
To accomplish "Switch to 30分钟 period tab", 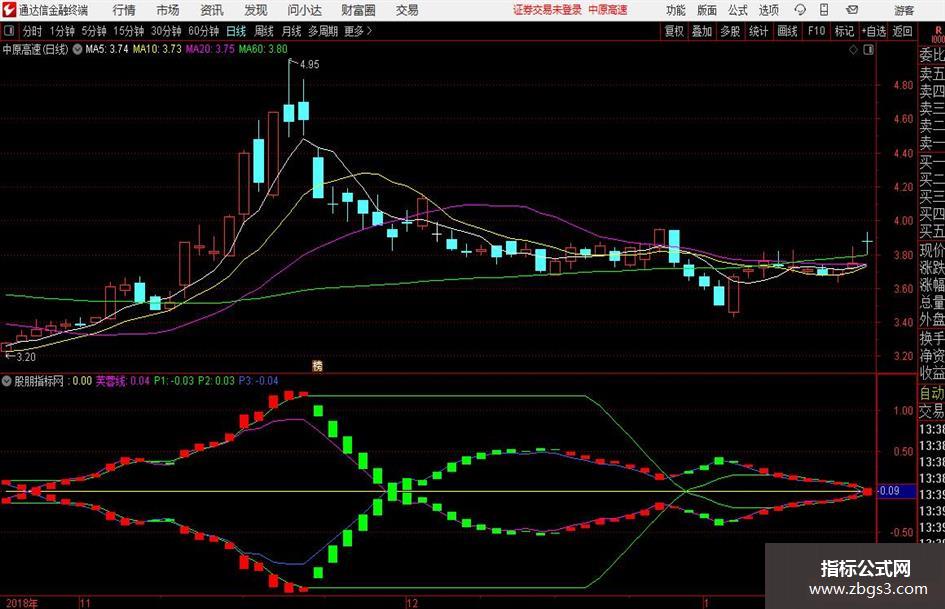I will tap(166, 31).
